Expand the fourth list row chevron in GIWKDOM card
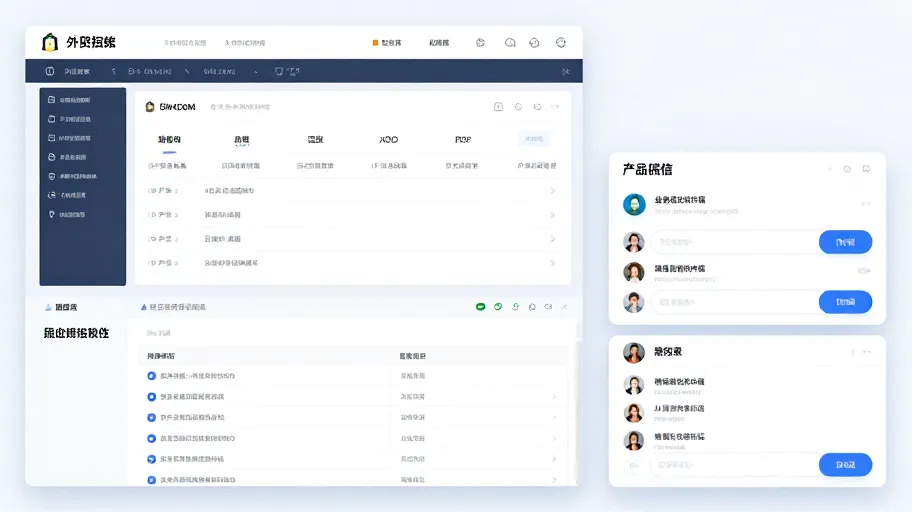912x512 pixels. coord(553,263)
